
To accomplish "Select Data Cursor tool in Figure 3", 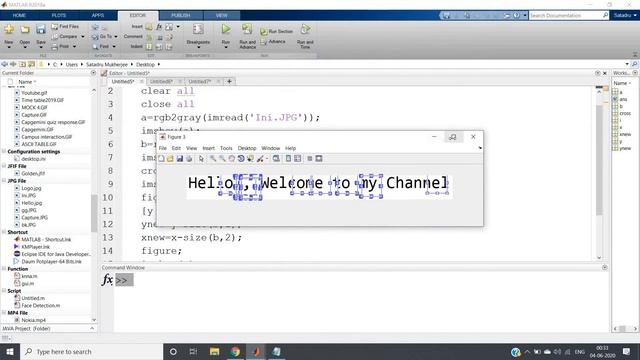I will tap(250, 158).
